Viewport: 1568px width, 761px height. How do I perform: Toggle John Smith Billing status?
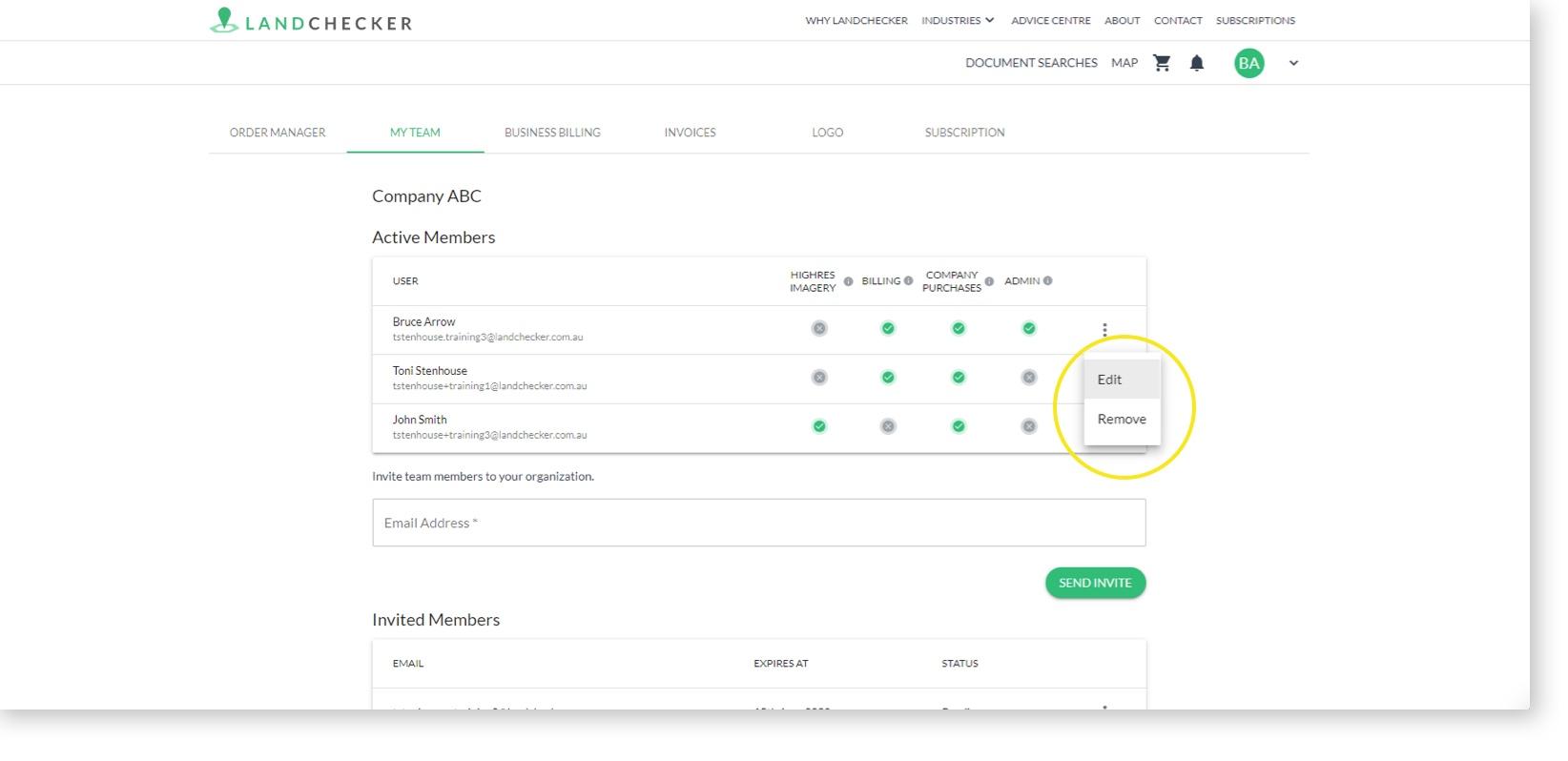pyautogui.click(x=888, y=426)
